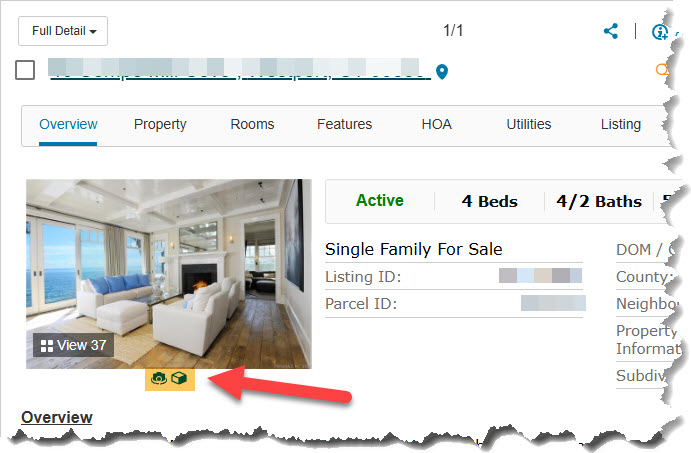Open the 3D tour cube icon
The height and width of the screenshot is (453, 691).
click(x=179, y=378)
